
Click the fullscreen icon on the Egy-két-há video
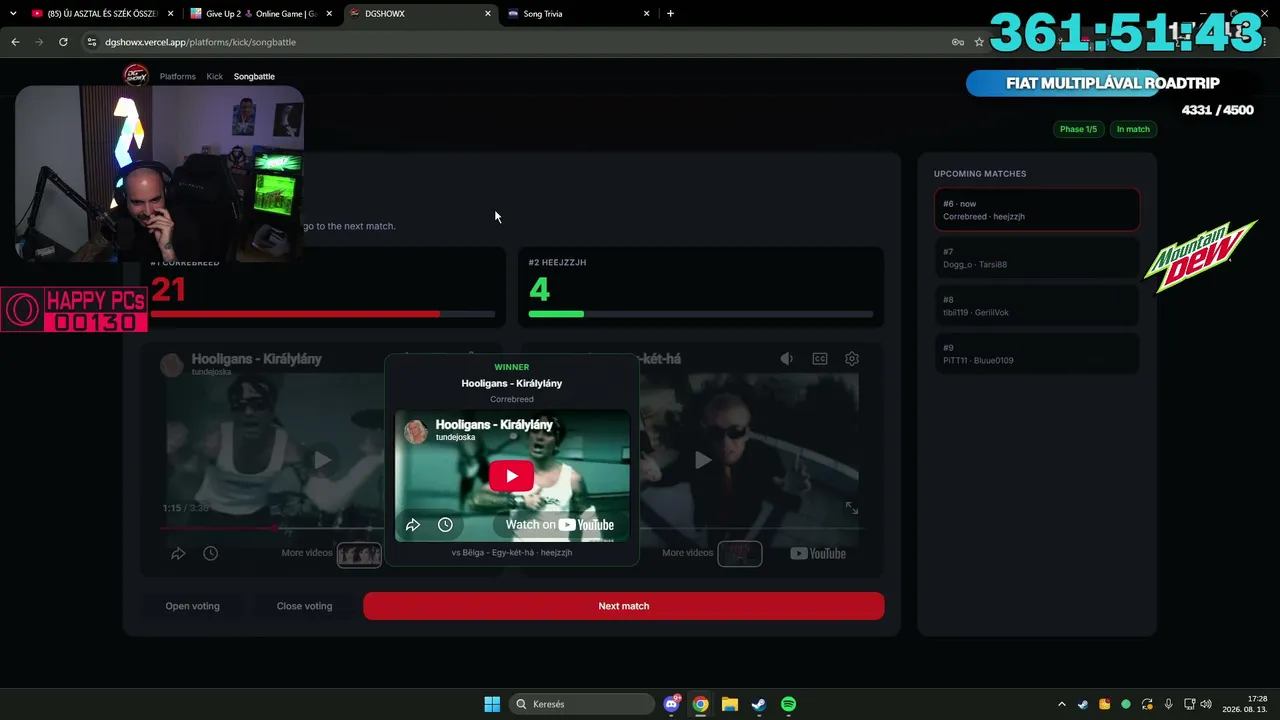pyautogui.click(x=852, y=508)
